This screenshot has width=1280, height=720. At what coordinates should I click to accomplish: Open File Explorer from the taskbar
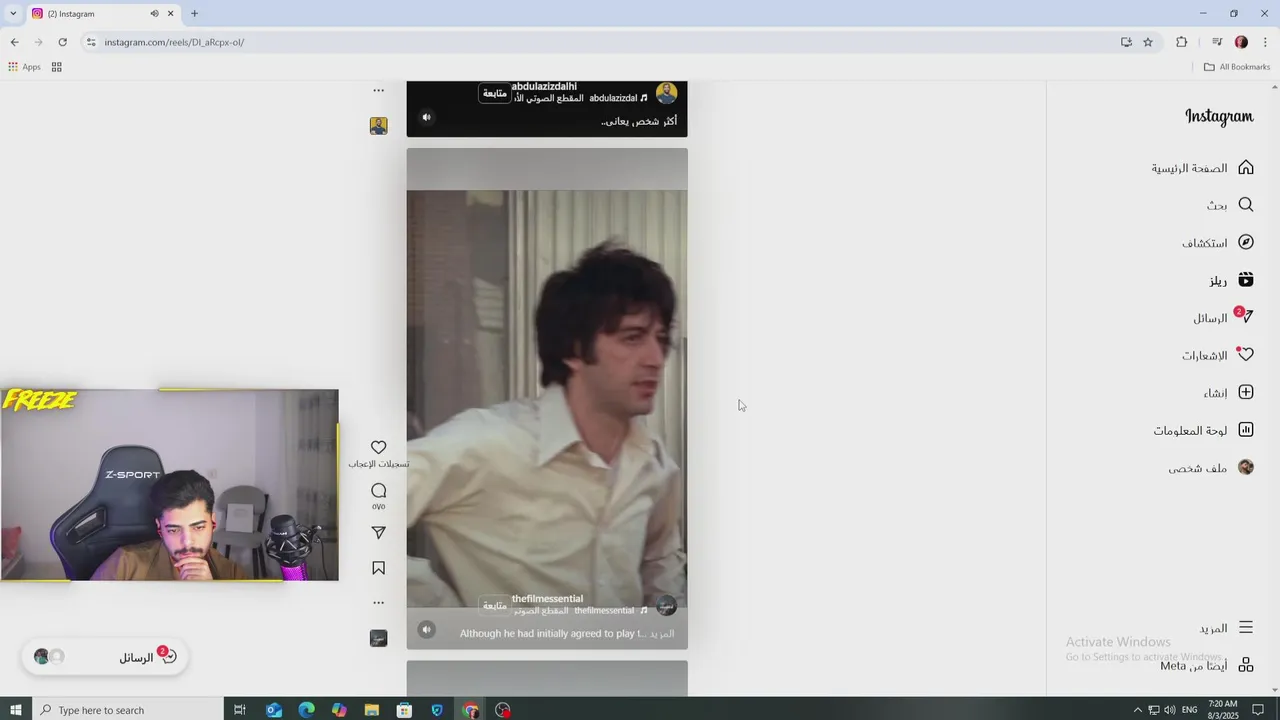point(372,710)
